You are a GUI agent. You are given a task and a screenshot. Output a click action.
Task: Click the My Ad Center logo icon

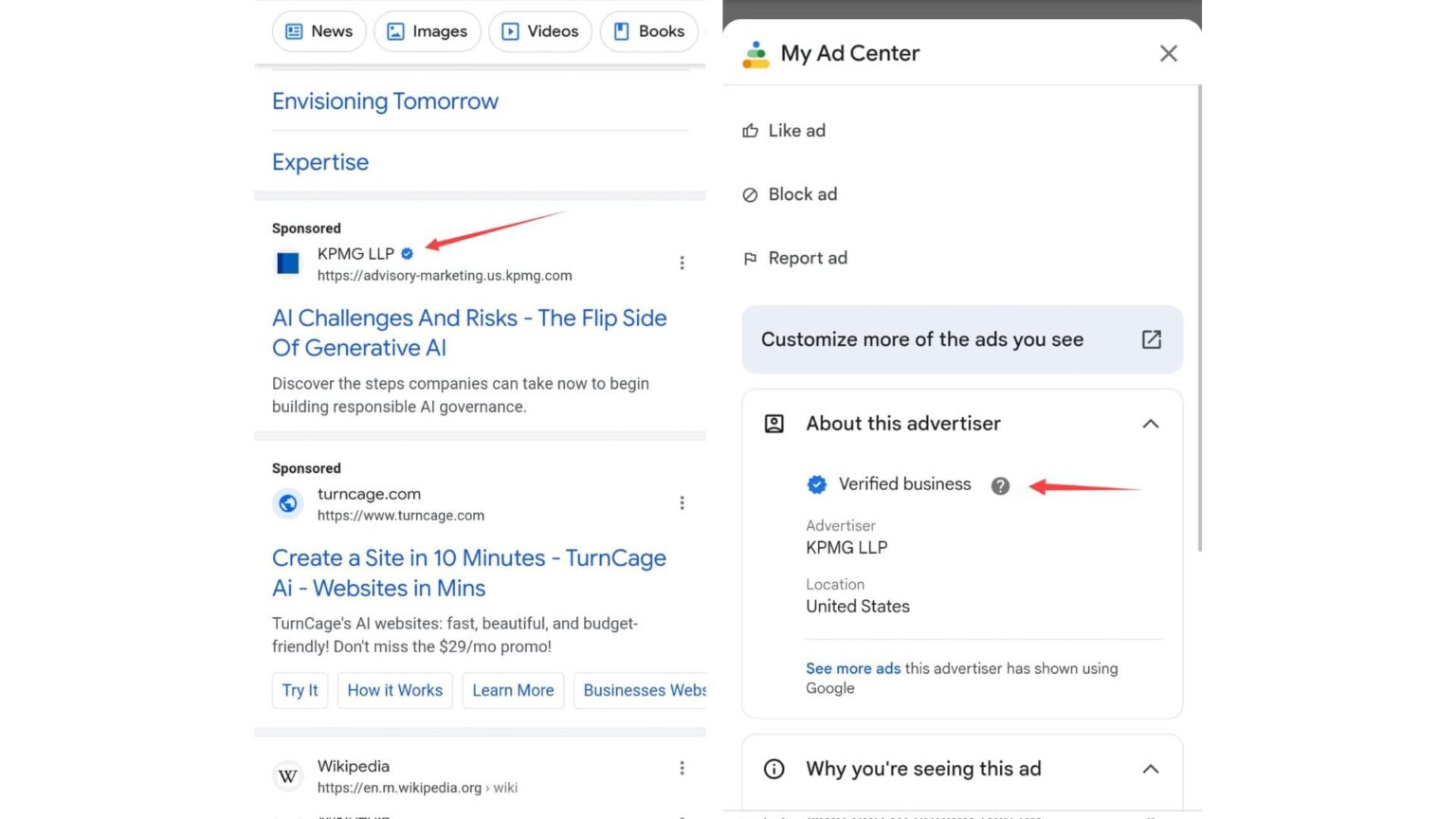[754, 54]
